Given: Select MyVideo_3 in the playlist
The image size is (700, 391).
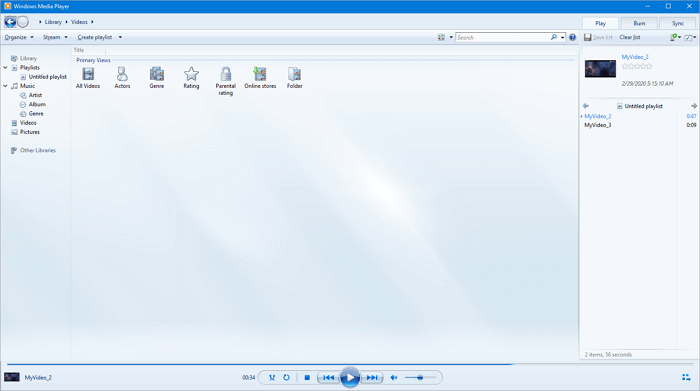Looking at the screenshot, I should (x=640, y=125).
